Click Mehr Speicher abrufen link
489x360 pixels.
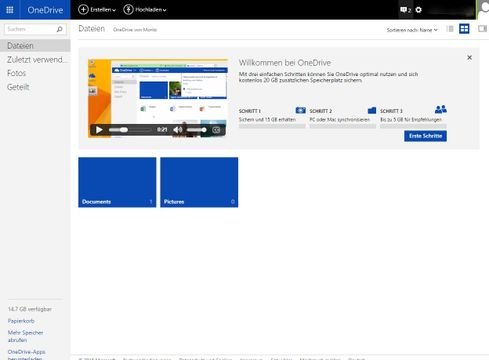click(x=25, y=336)
